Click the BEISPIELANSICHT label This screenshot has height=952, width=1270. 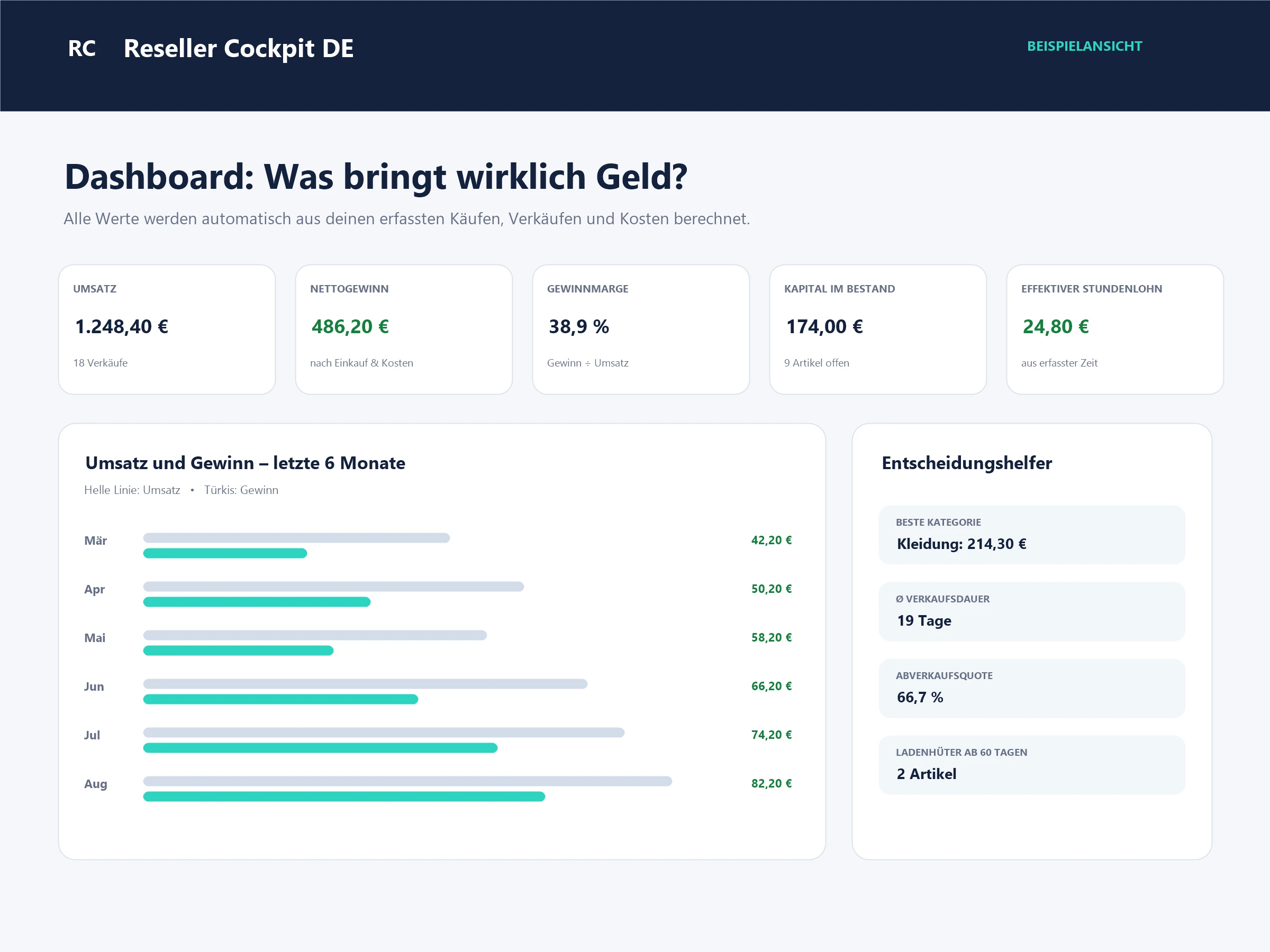click(1084, 47)
